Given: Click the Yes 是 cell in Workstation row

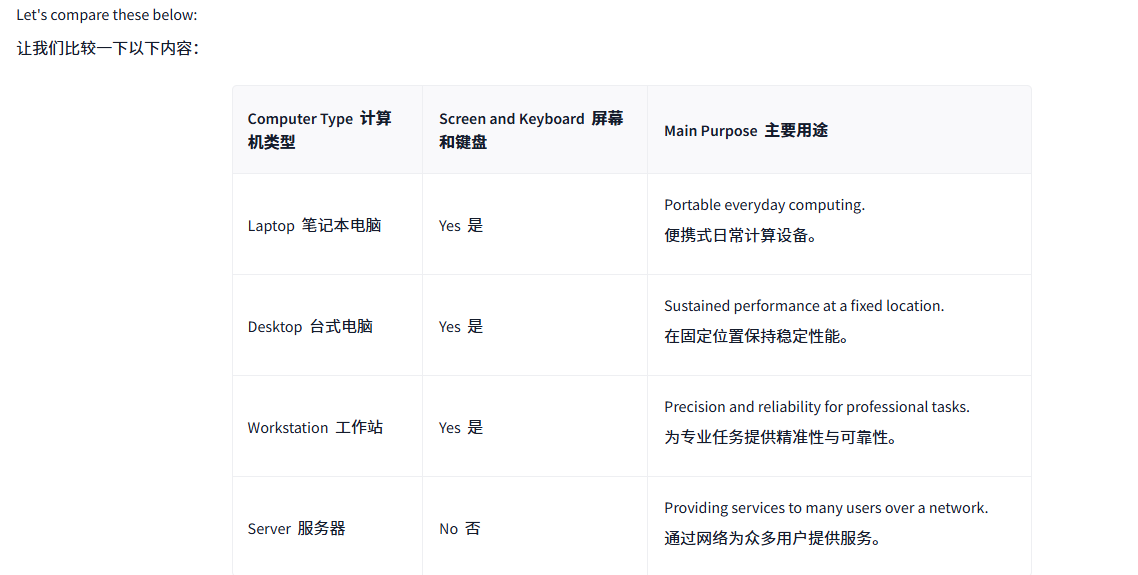Looking at the screenshot, I should (x=535, y=426).
